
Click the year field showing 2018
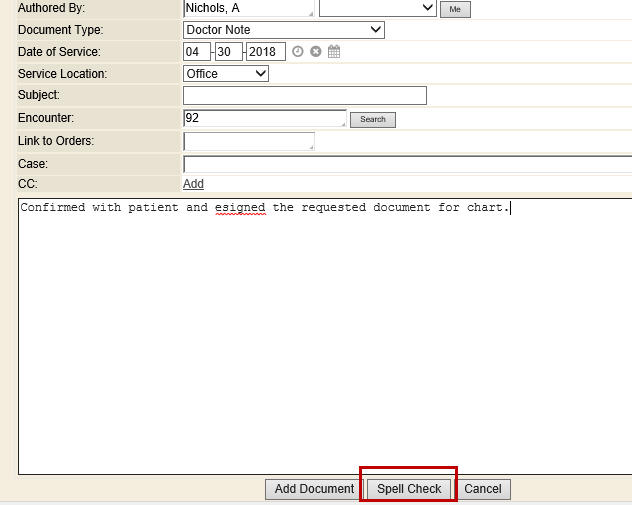266,52
